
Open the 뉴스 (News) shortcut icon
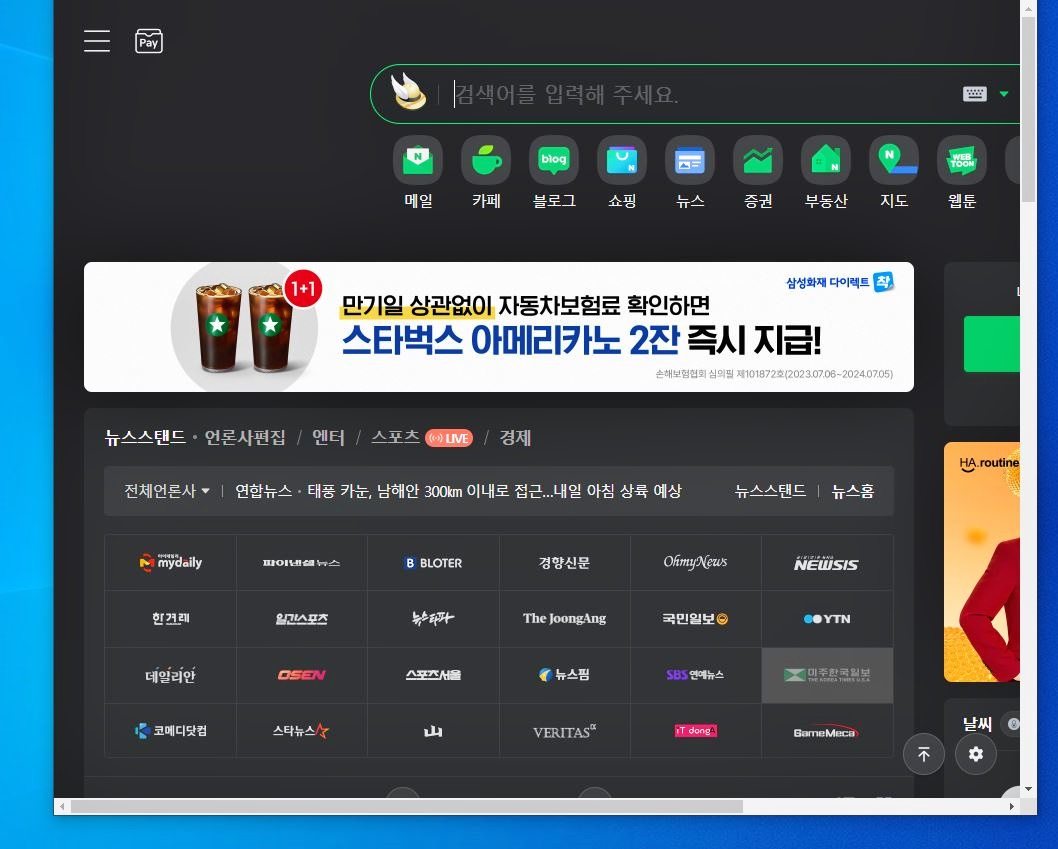[x=690, y=160]
